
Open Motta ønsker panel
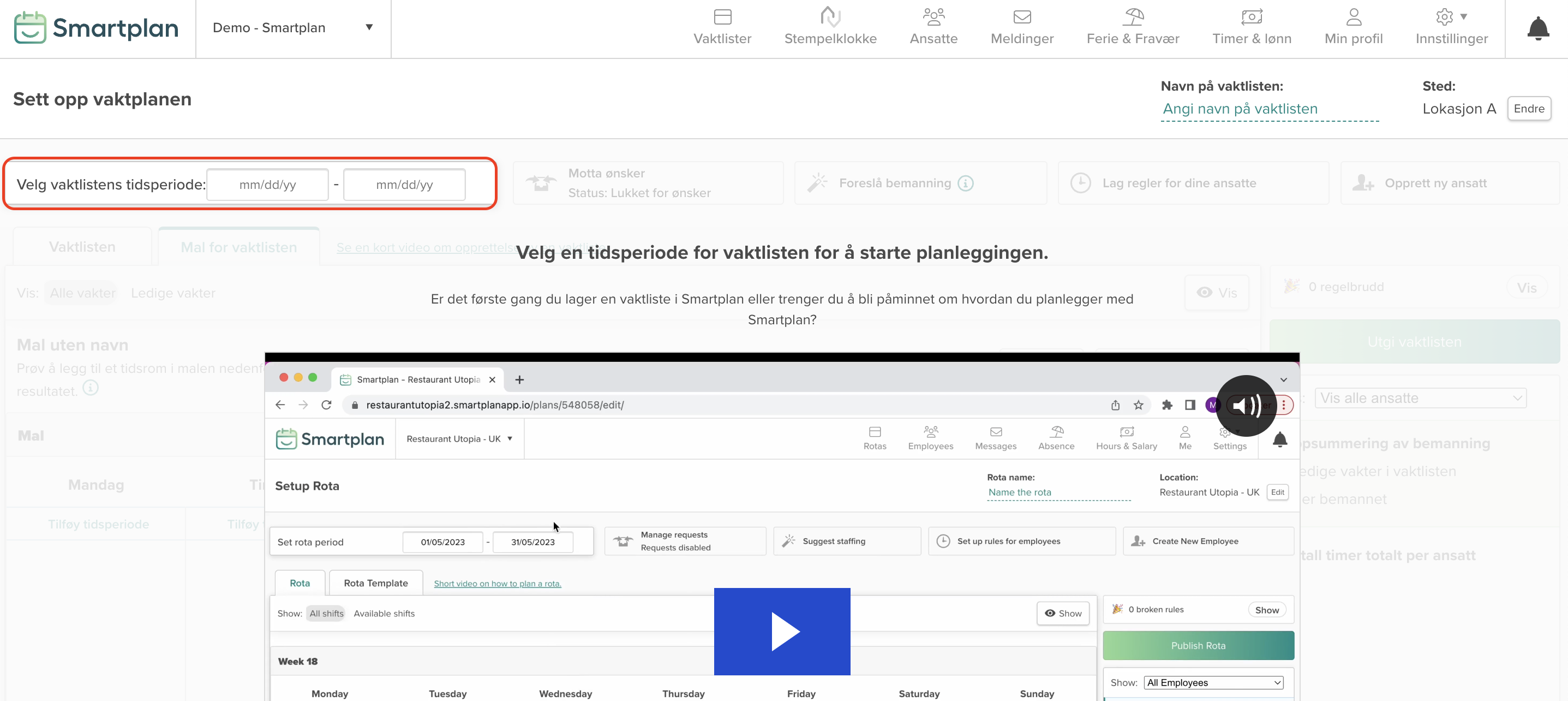(x=648, y=183)
